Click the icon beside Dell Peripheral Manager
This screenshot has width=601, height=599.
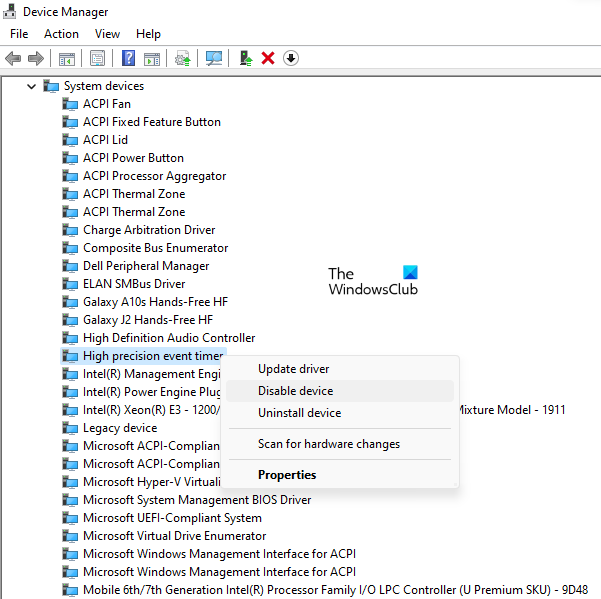tap(70, 266)
